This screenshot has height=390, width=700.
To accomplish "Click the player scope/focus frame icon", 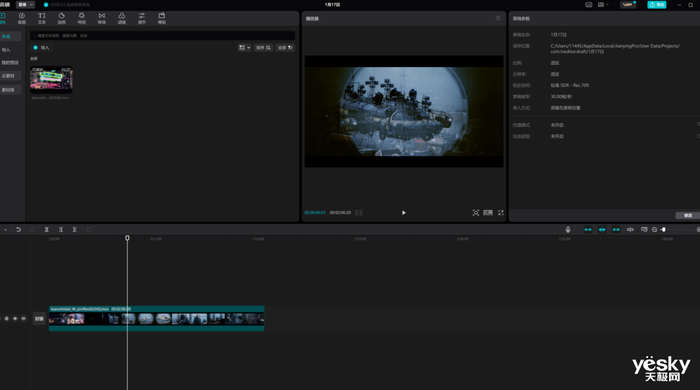I will pyautogui.click(x=476, y=213).
